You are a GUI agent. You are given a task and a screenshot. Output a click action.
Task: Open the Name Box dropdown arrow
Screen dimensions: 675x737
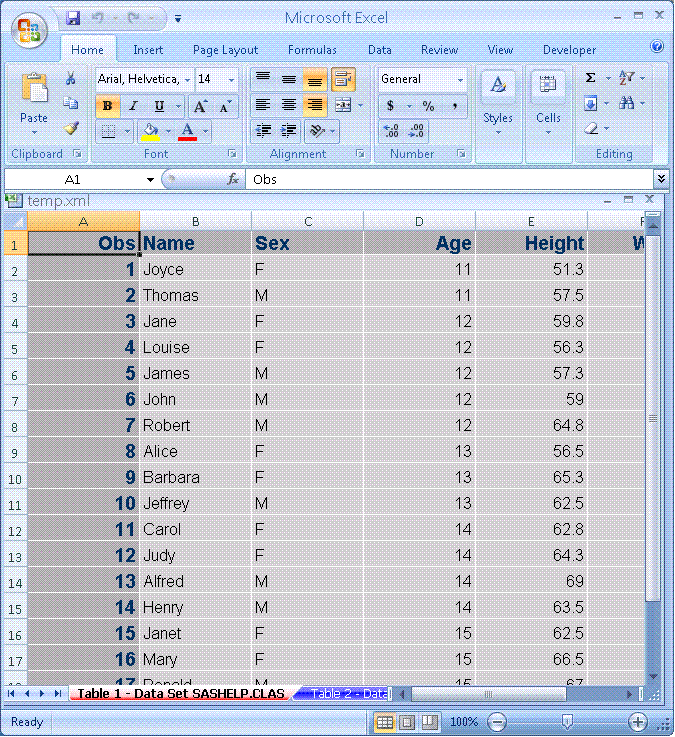click(150, 179)
